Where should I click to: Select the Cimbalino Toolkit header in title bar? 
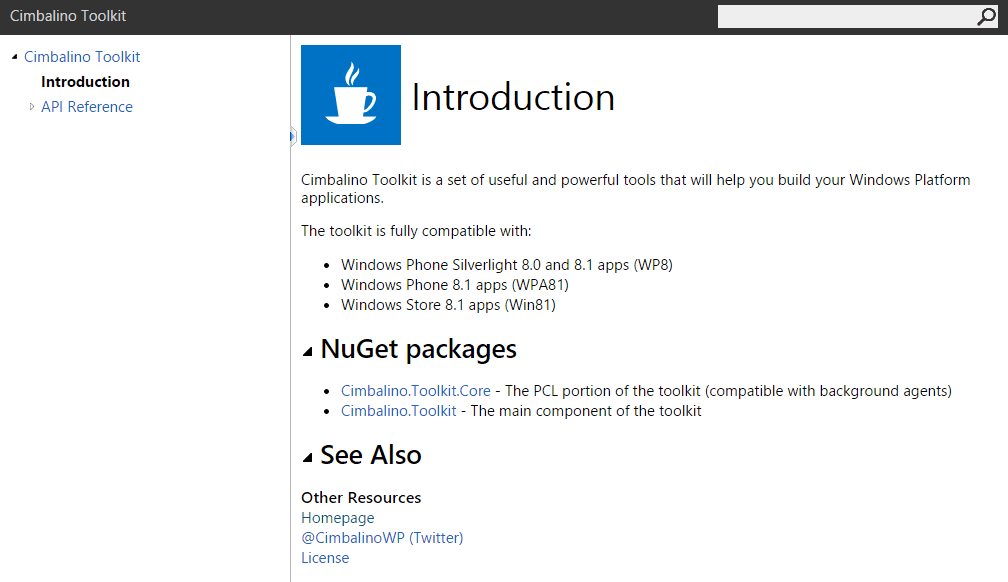[68, 16]
